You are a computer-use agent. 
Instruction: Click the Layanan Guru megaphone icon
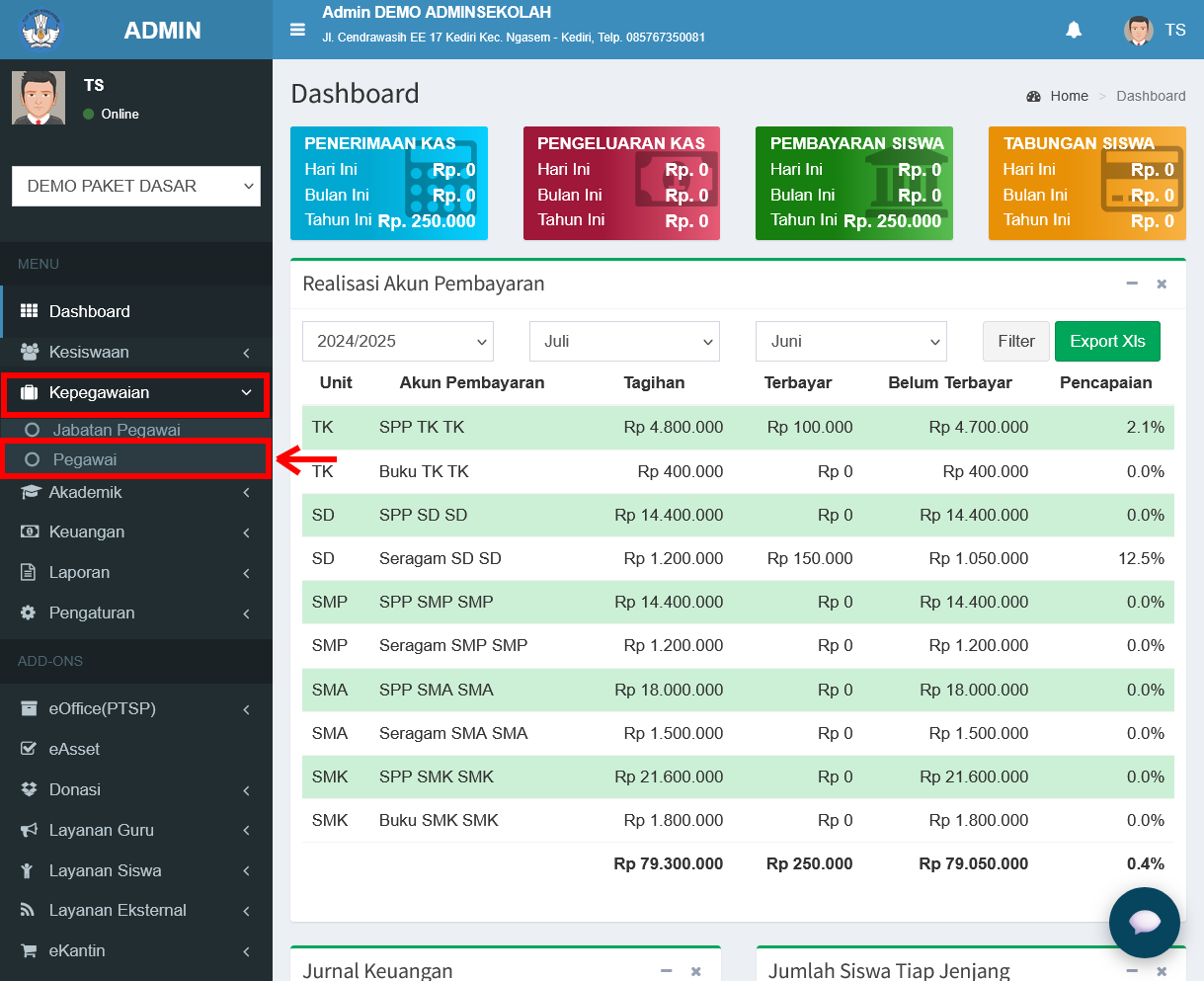29,830
